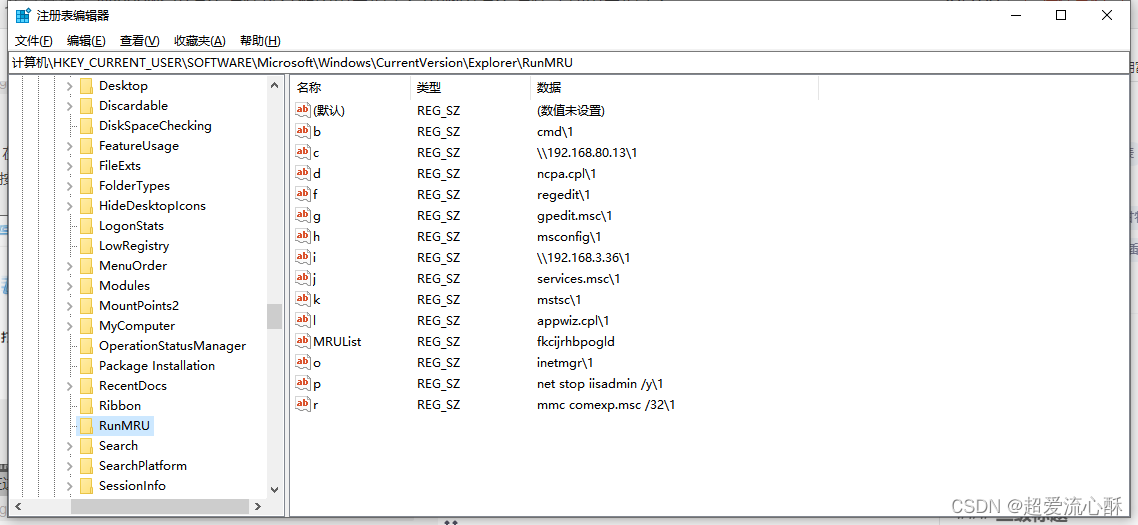Open the 查看(V) menu
This screenshot has width=1138, height=525.
point(139,41)
